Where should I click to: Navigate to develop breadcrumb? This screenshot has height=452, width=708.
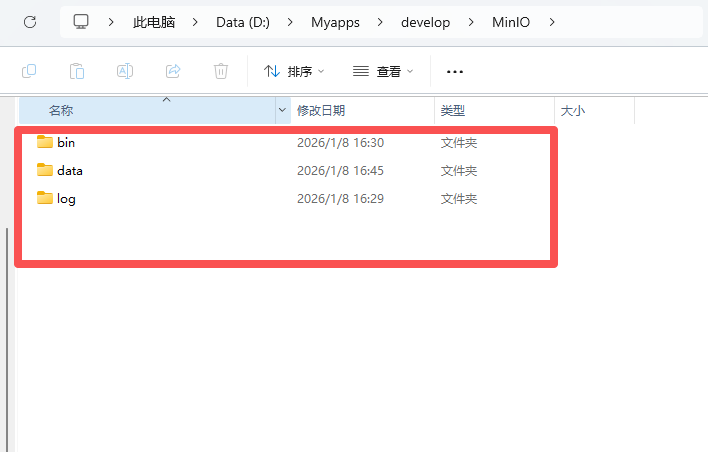coord(425,23)
